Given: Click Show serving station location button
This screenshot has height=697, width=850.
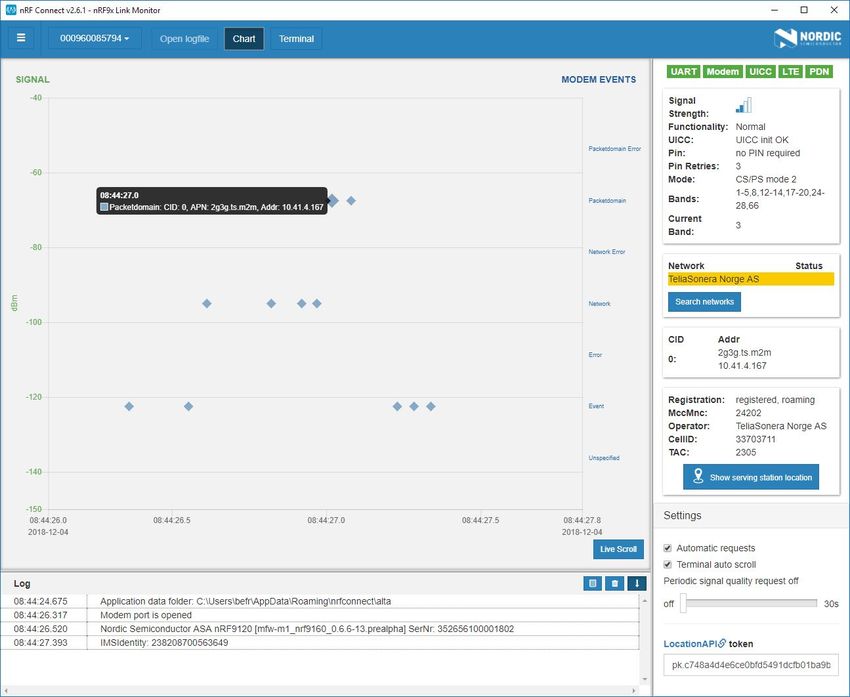Looking at the screenshot, I should pos(751,477).
